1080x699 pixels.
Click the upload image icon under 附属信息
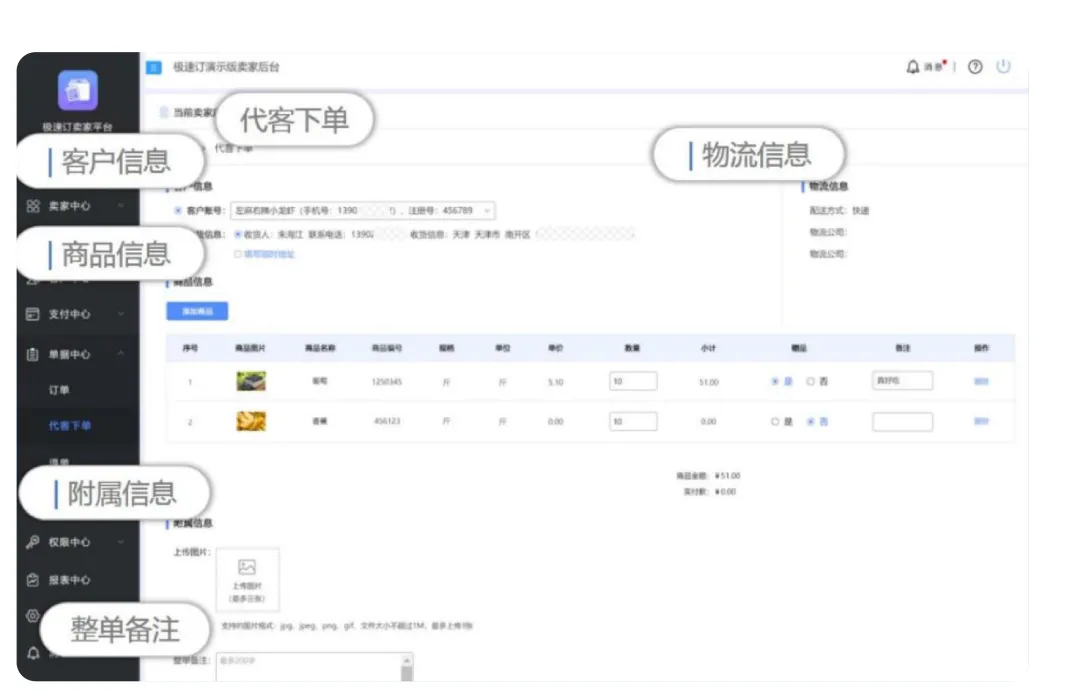247,567
